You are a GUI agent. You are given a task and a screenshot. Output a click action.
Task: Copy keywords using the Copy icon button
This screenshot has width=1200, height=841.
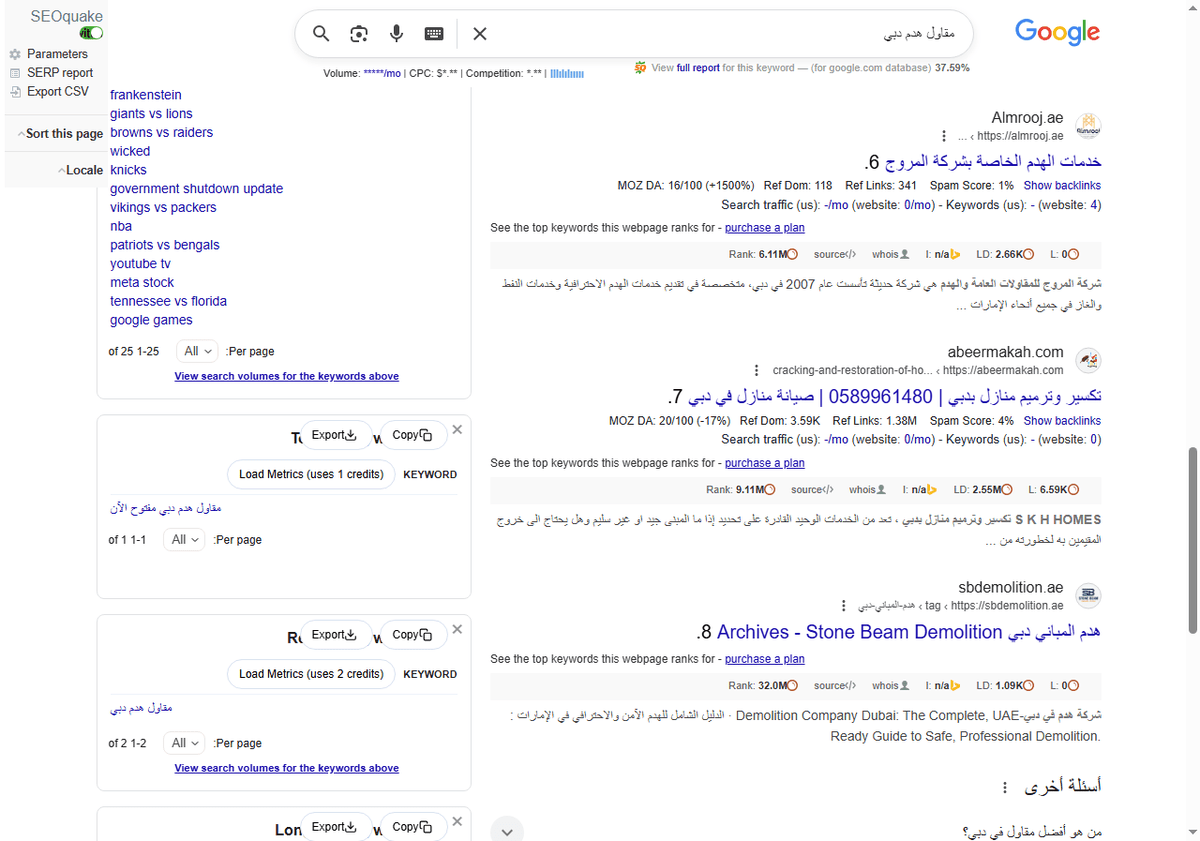413,434
